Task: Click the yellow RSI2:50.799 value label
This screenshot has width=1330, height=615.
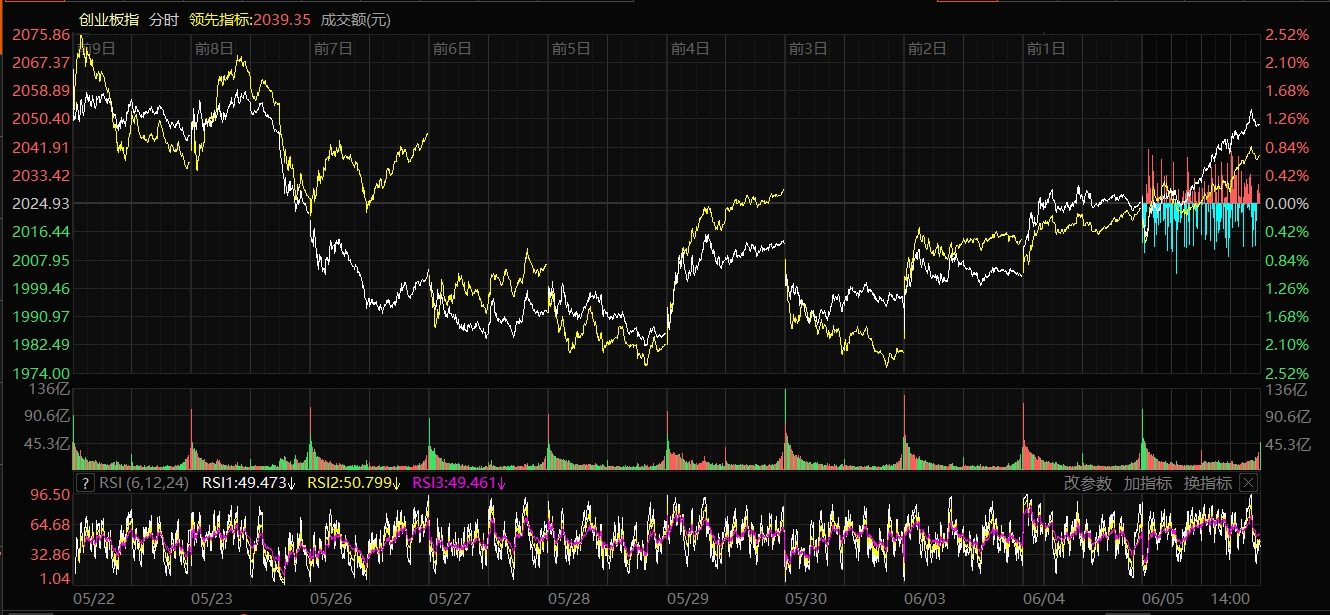Action: pos(353,483)
